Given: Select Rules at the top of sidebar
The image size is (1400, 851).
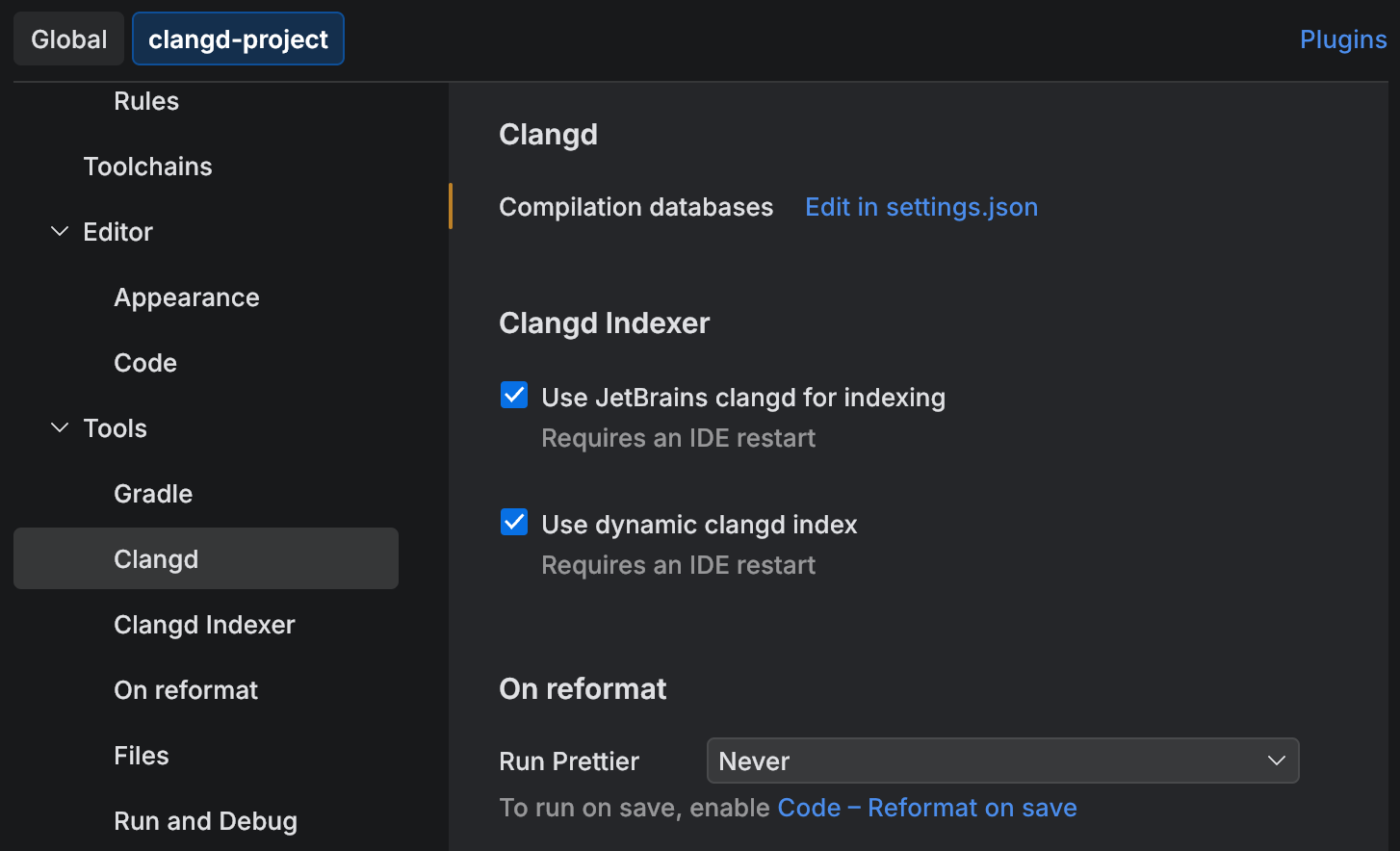Looking at the screenshot, I should click(145, 100).
